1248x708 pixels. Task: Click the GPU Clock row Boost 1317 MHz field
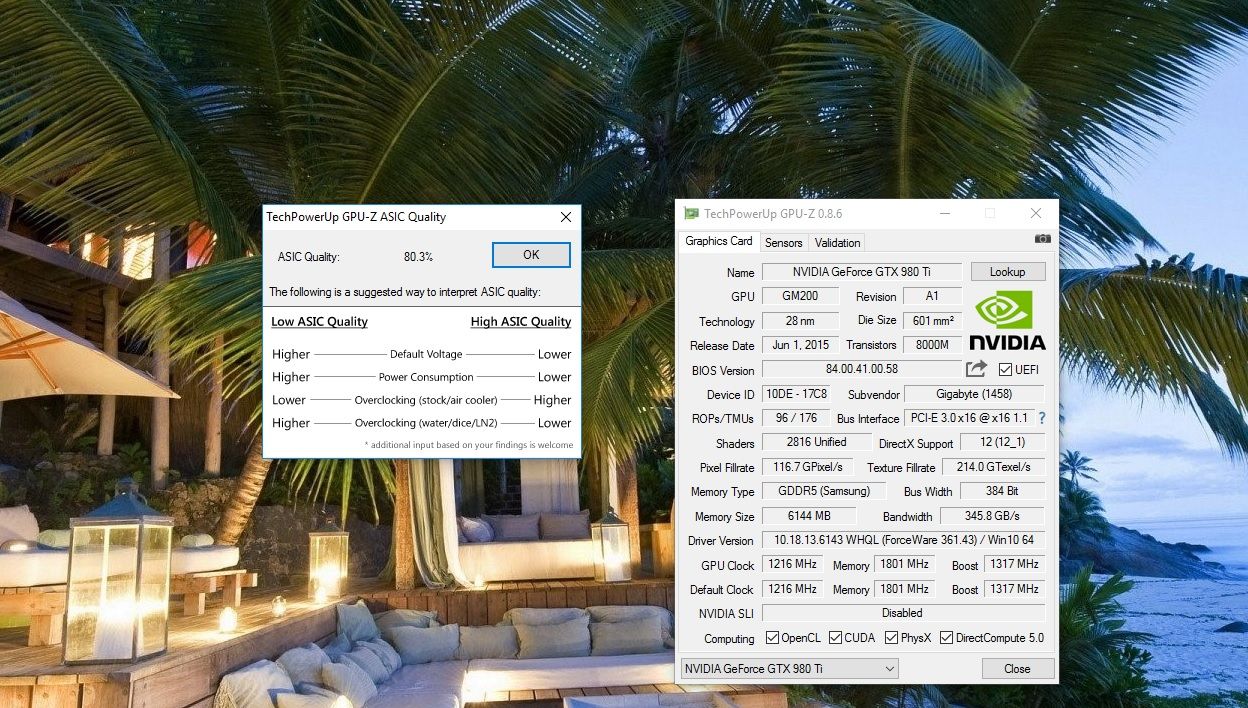tap(1014, 564)
